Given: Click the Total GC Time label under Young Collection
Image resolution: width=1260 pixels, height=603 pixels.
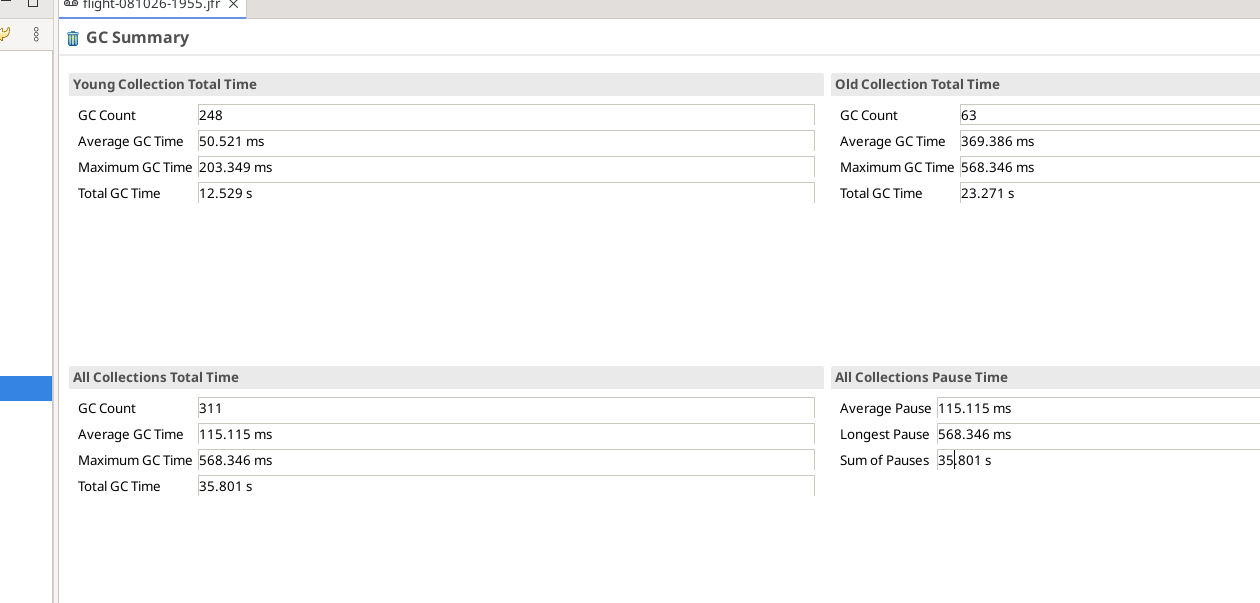Looking at the screenshot, I should (x=119, y=193).
